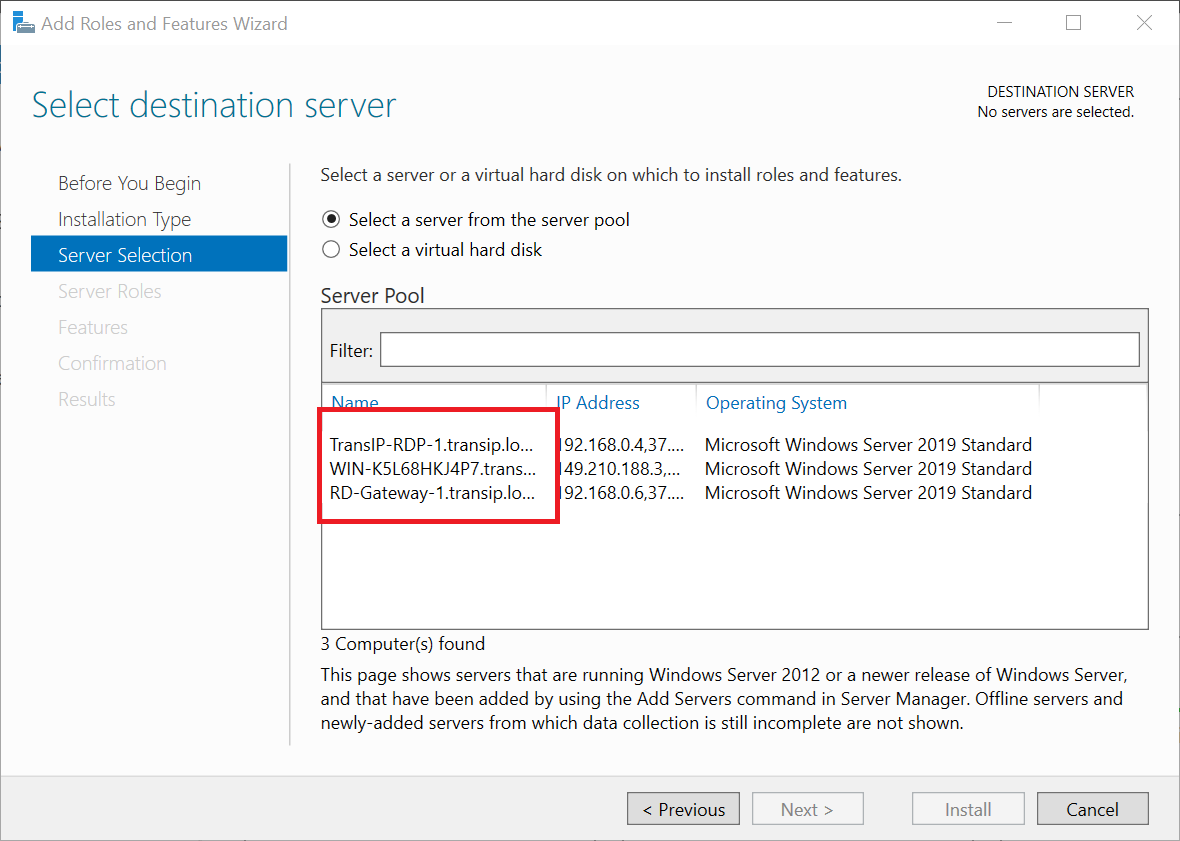Sort by the Operating System column header
1180x841 pixels.
click(x=776, y=402)
